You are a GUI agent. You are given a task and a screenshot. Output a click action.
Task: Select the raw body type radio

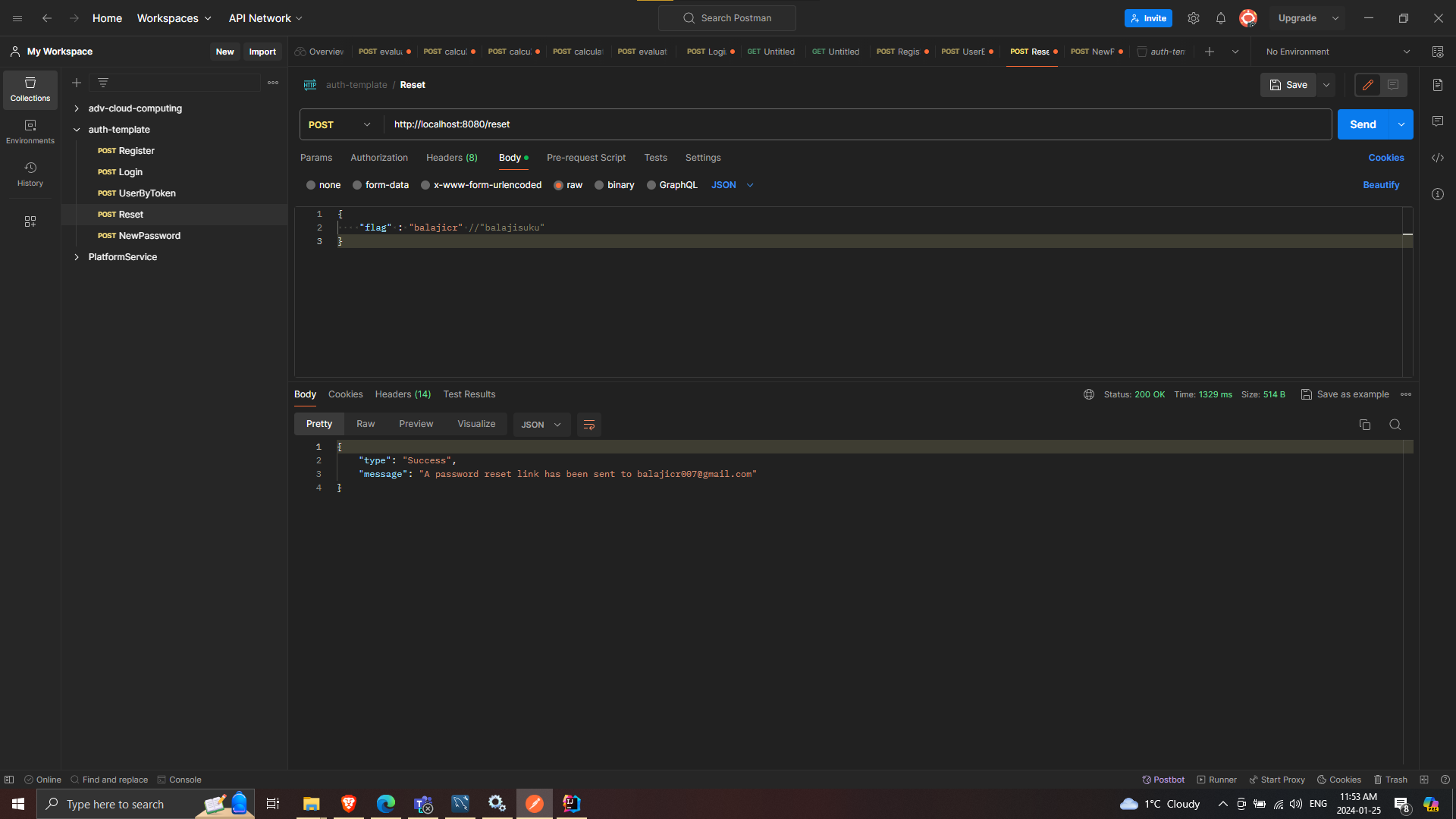(x=559, y=185)
